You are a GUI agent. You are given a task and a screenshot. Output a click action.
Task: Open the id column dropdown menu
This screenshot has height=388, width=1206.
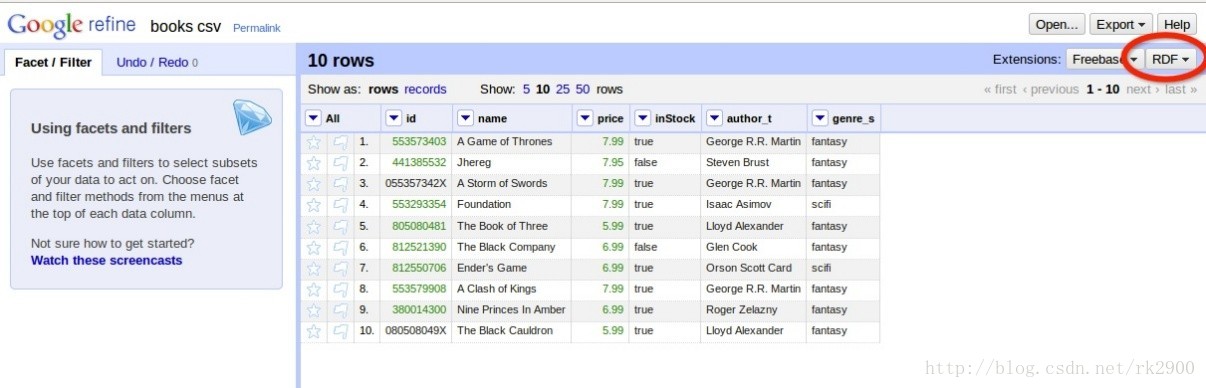(x=393, y=118)
